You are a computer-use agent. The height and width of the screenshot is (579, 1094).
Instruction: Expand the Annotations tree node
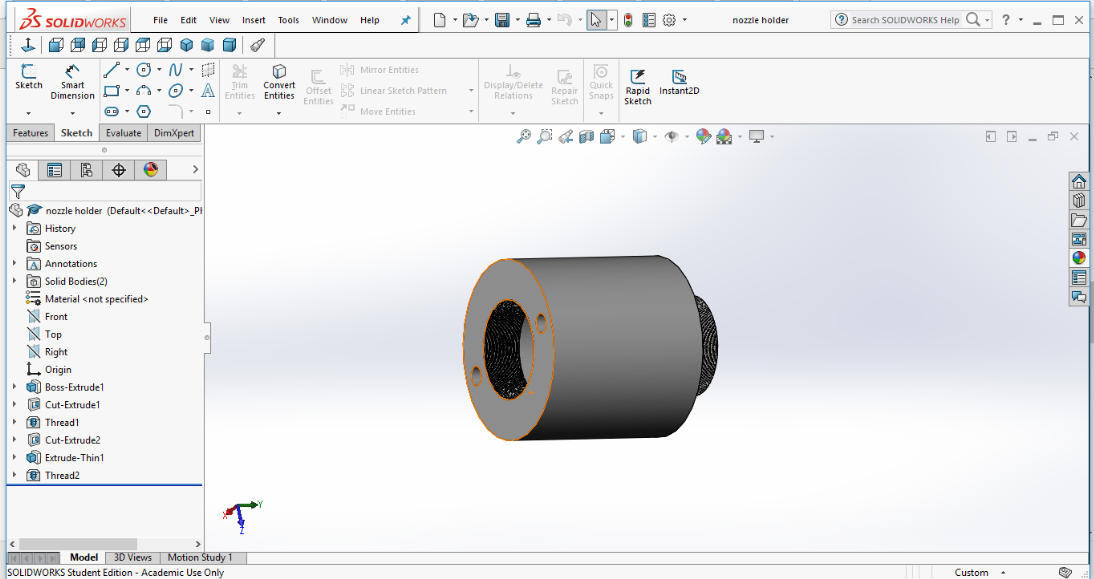15,264
